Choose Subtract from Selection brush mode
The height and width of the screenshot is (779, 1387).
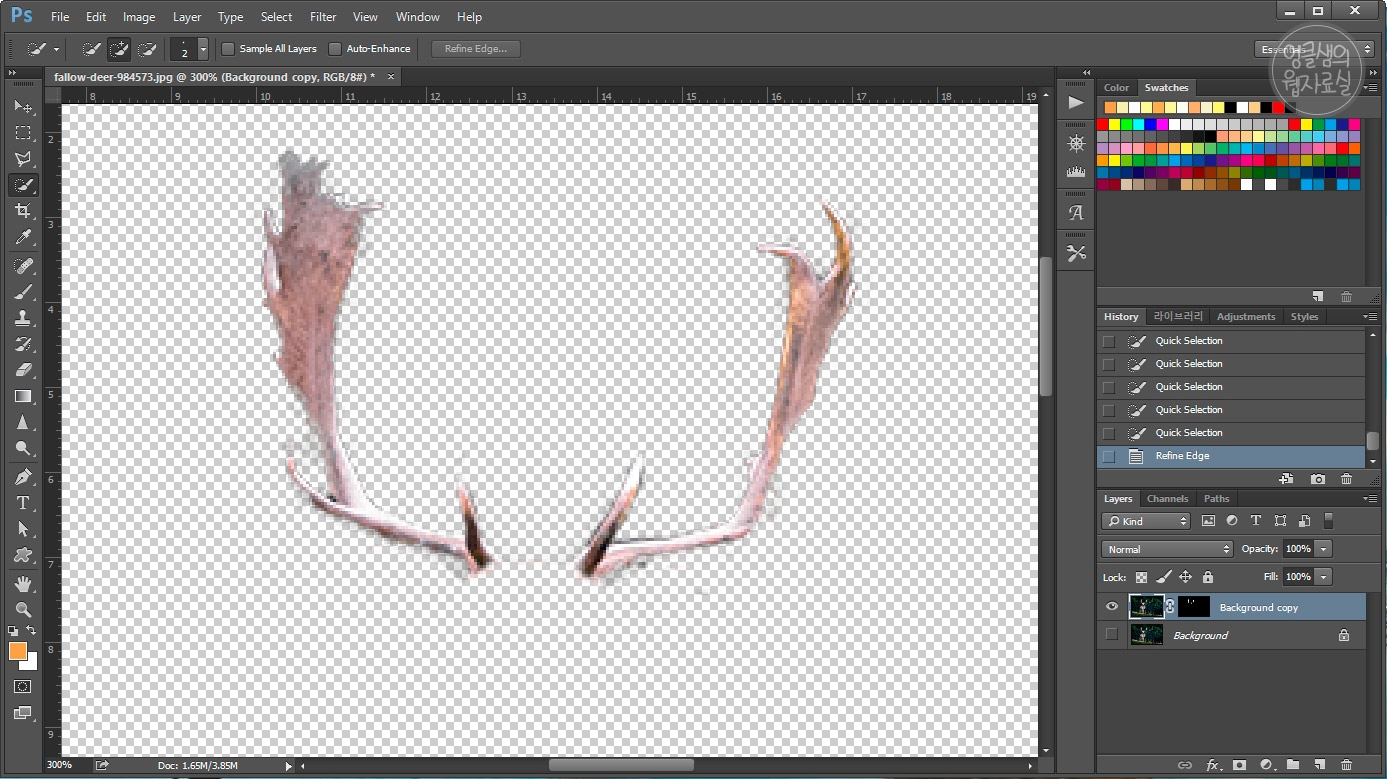pyautogui.click(x=147, y=48)
